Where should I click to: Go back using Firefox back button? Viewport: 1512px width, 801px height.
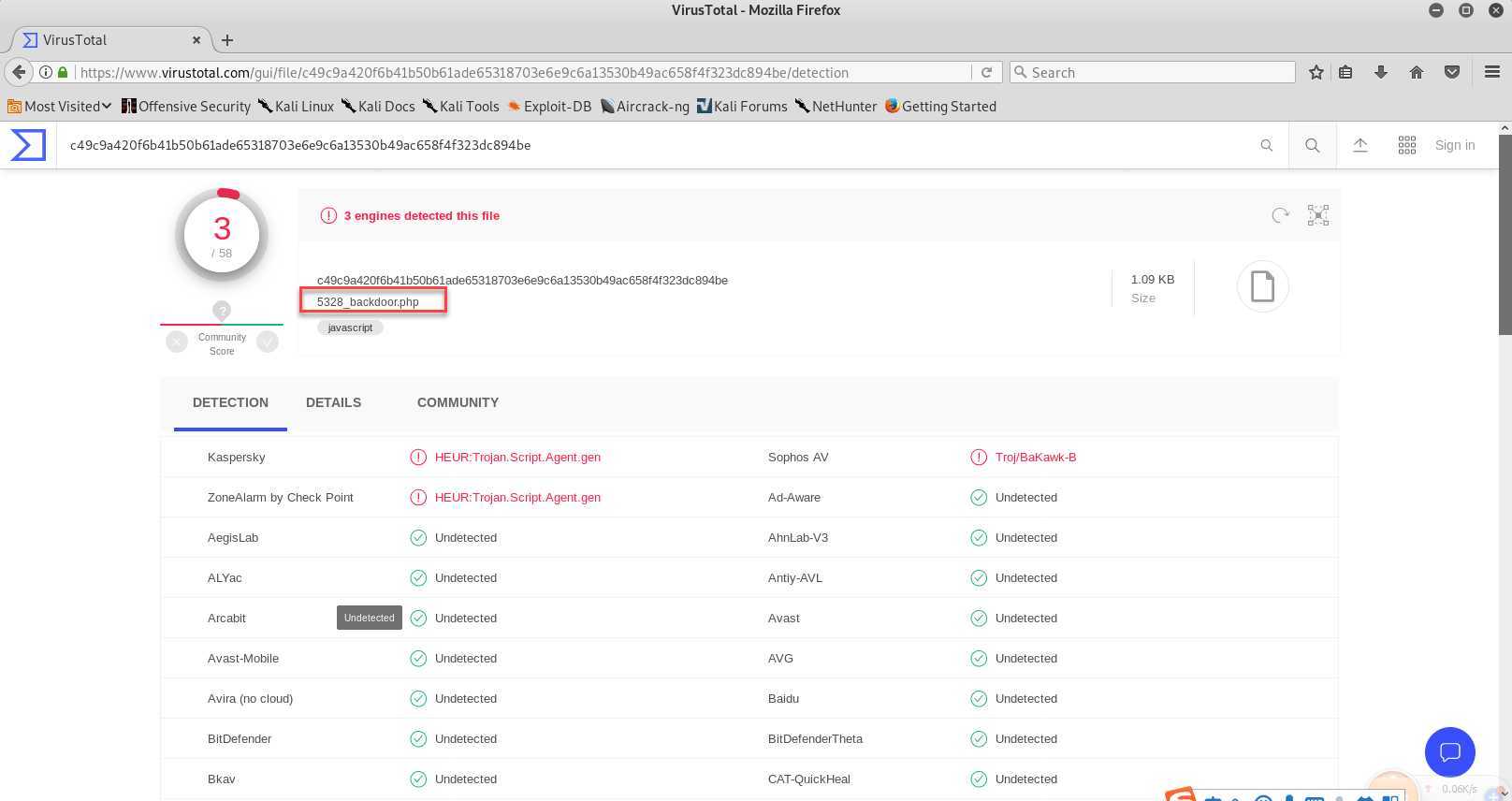coord(19,72)
